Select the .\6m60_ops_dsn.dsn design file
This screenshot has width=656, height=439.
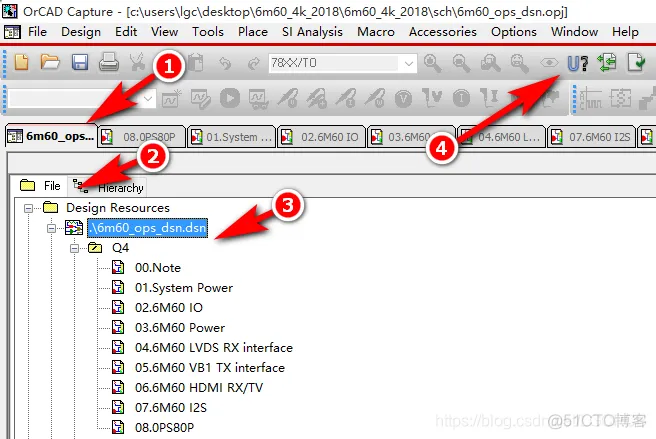[x=148, y=228]
